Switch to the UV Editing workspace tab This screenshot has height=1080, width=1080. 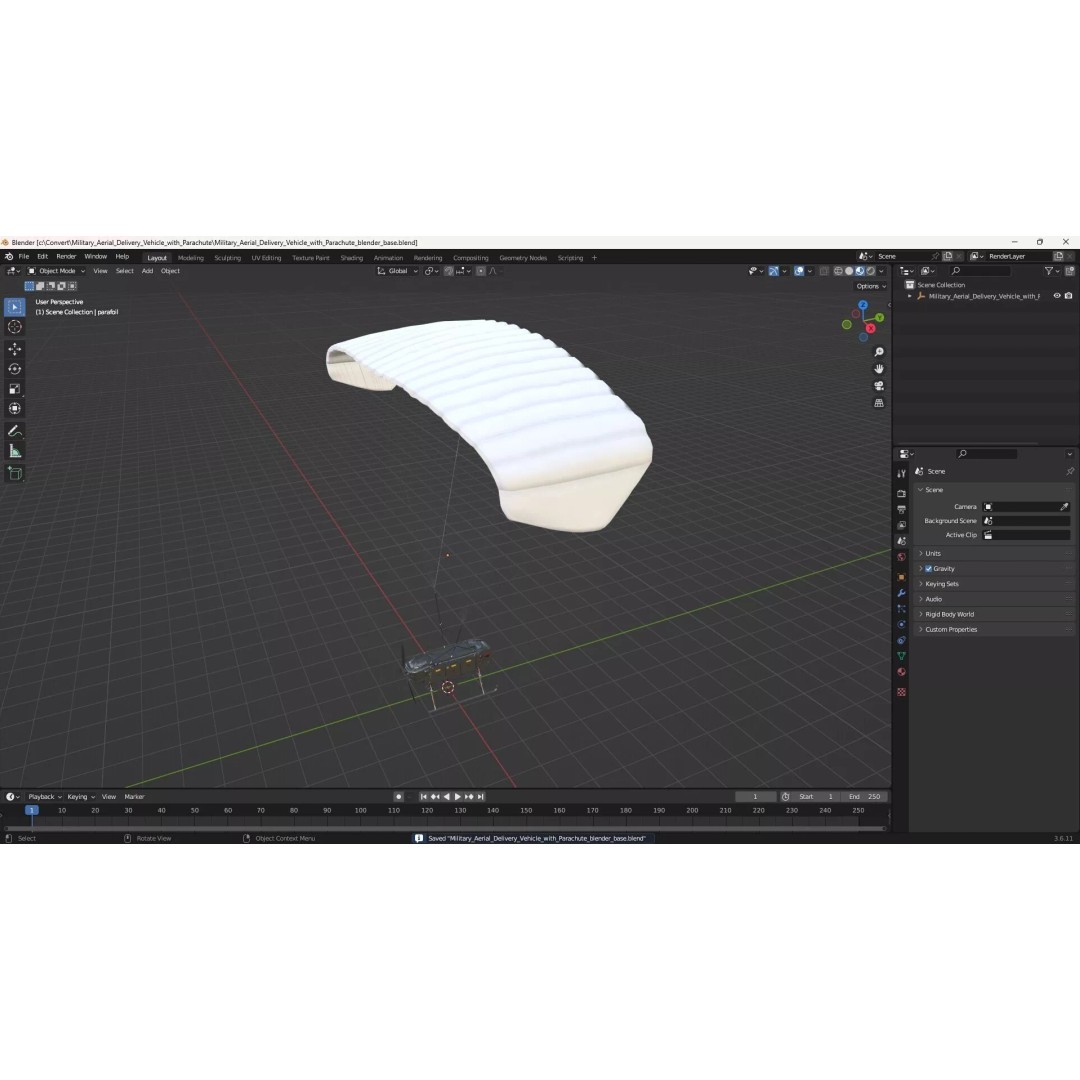266,258
